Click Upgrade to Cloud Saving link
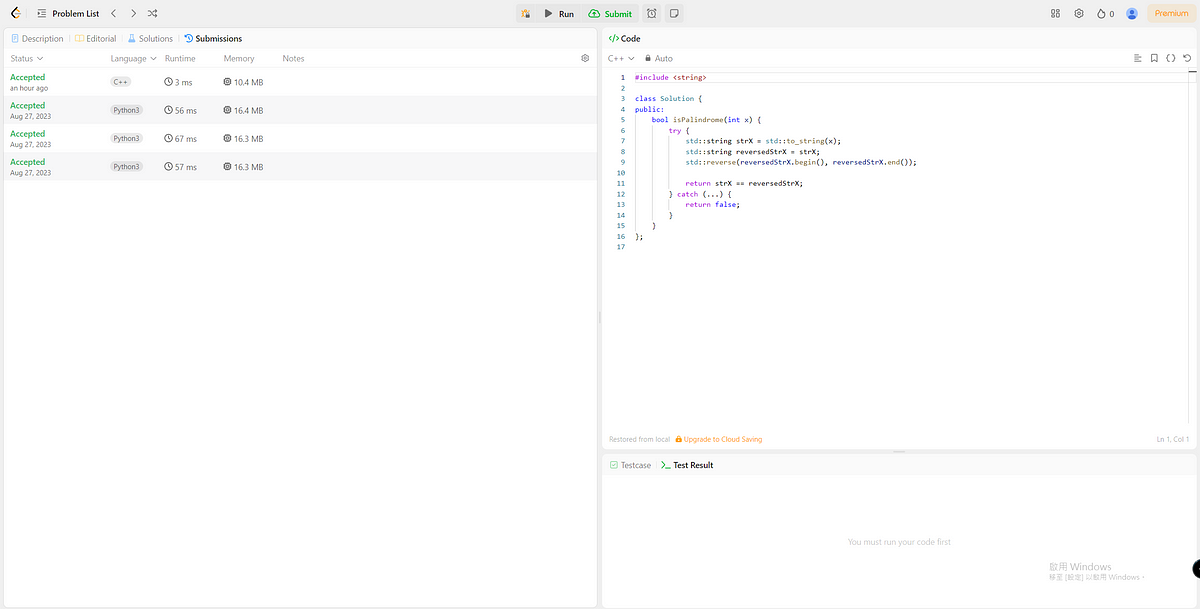Screen dimensions: 1200x609 pos(718,440)
